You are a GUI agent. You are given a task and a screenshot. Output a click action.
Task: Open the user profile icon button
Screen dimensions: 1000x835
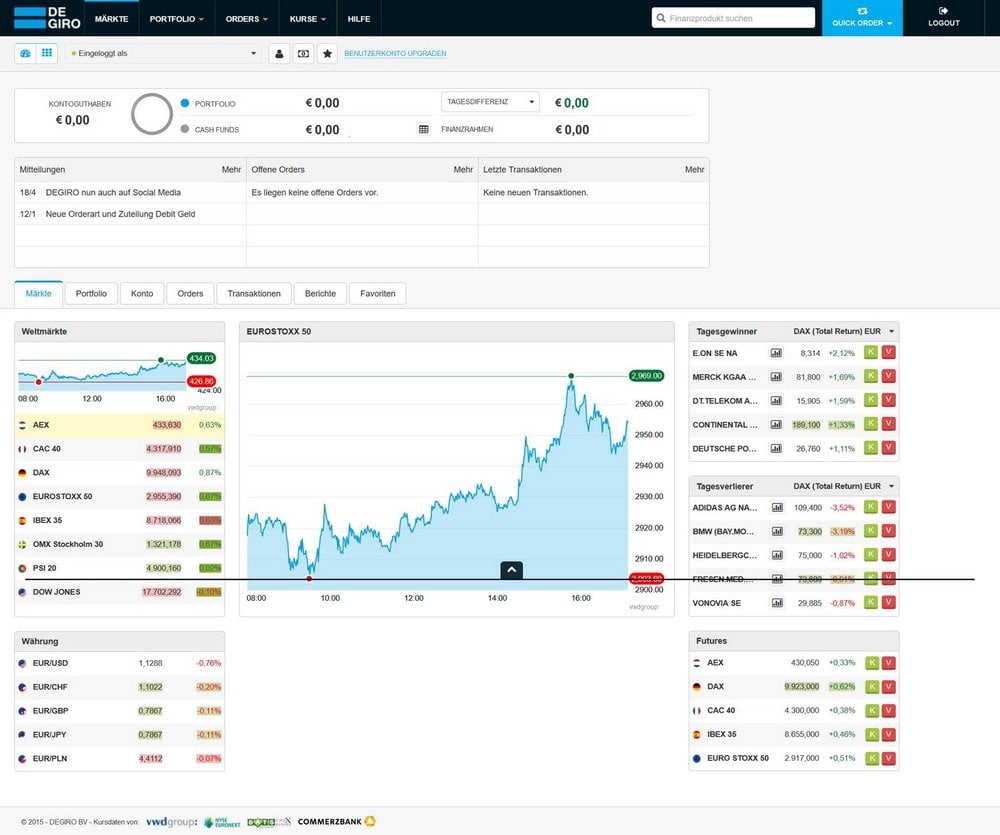(x=279, y=54)
